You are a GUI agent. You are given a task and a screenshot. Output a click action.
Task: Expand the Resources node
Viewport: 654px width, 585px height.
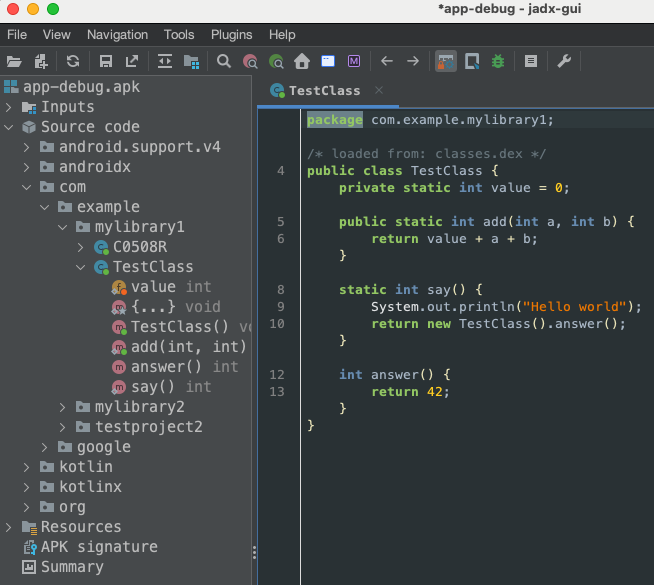pyautogui.click(x=9, y=527)
